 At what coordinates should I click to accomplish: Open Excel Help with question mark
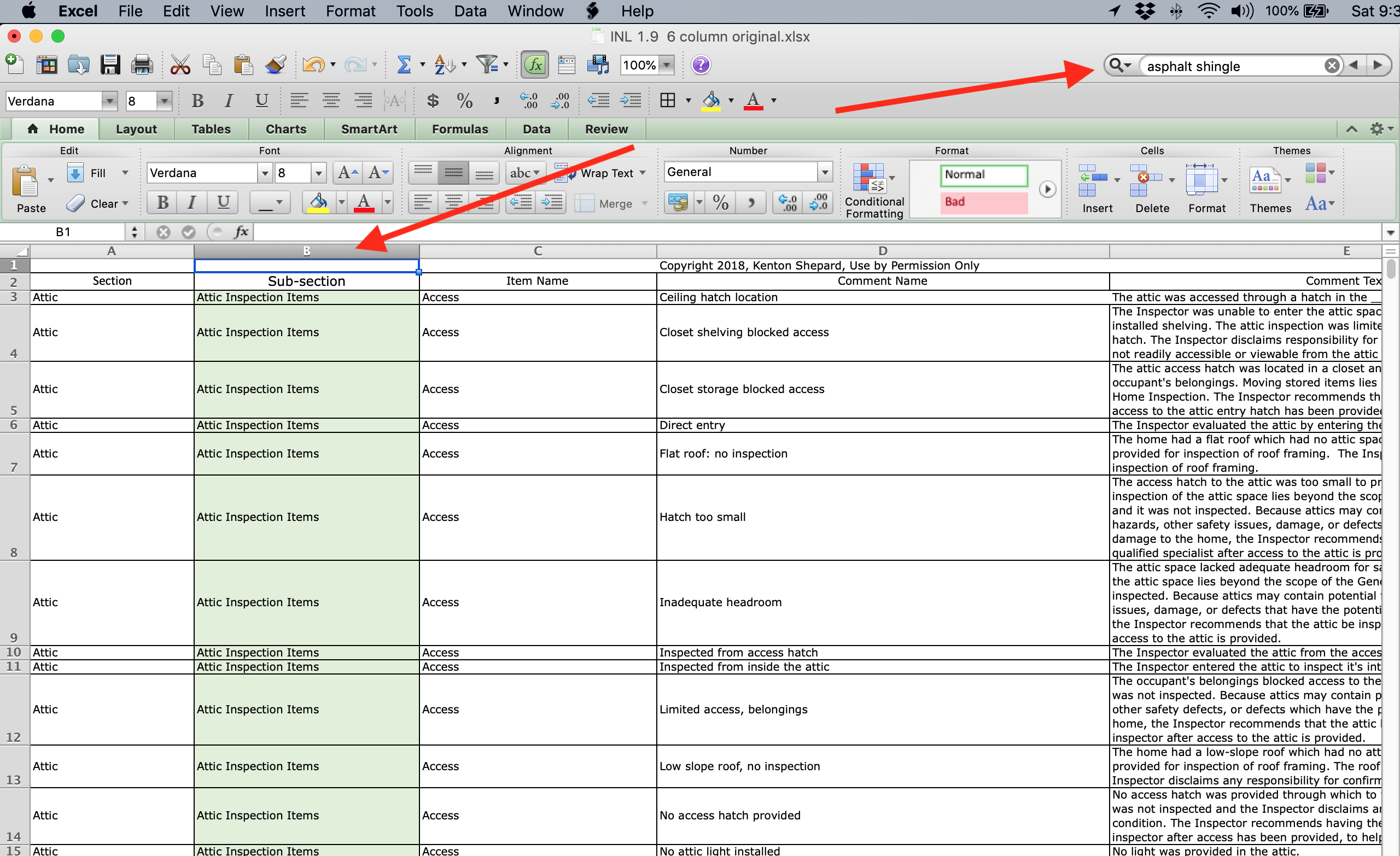point(701,65)
